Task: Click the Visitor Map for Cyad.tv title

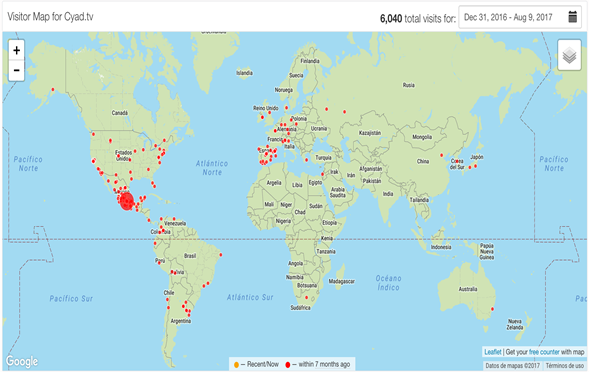Action: 50,17
